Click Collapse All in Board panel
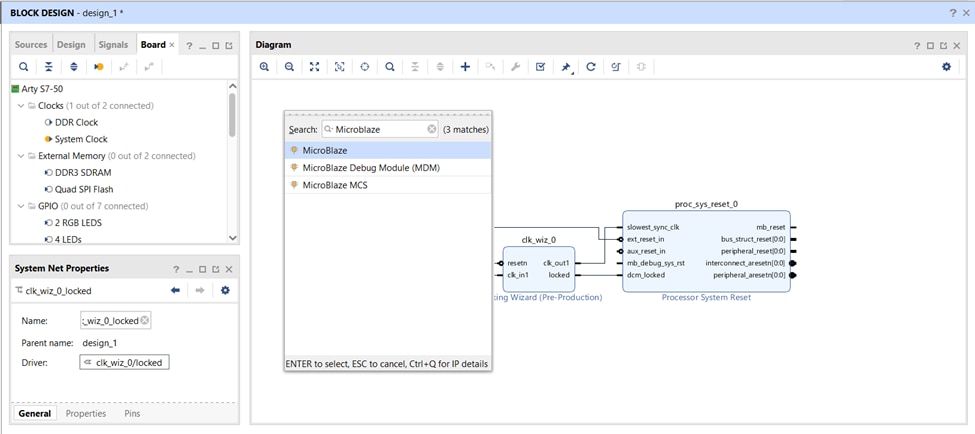 [48, 67]
